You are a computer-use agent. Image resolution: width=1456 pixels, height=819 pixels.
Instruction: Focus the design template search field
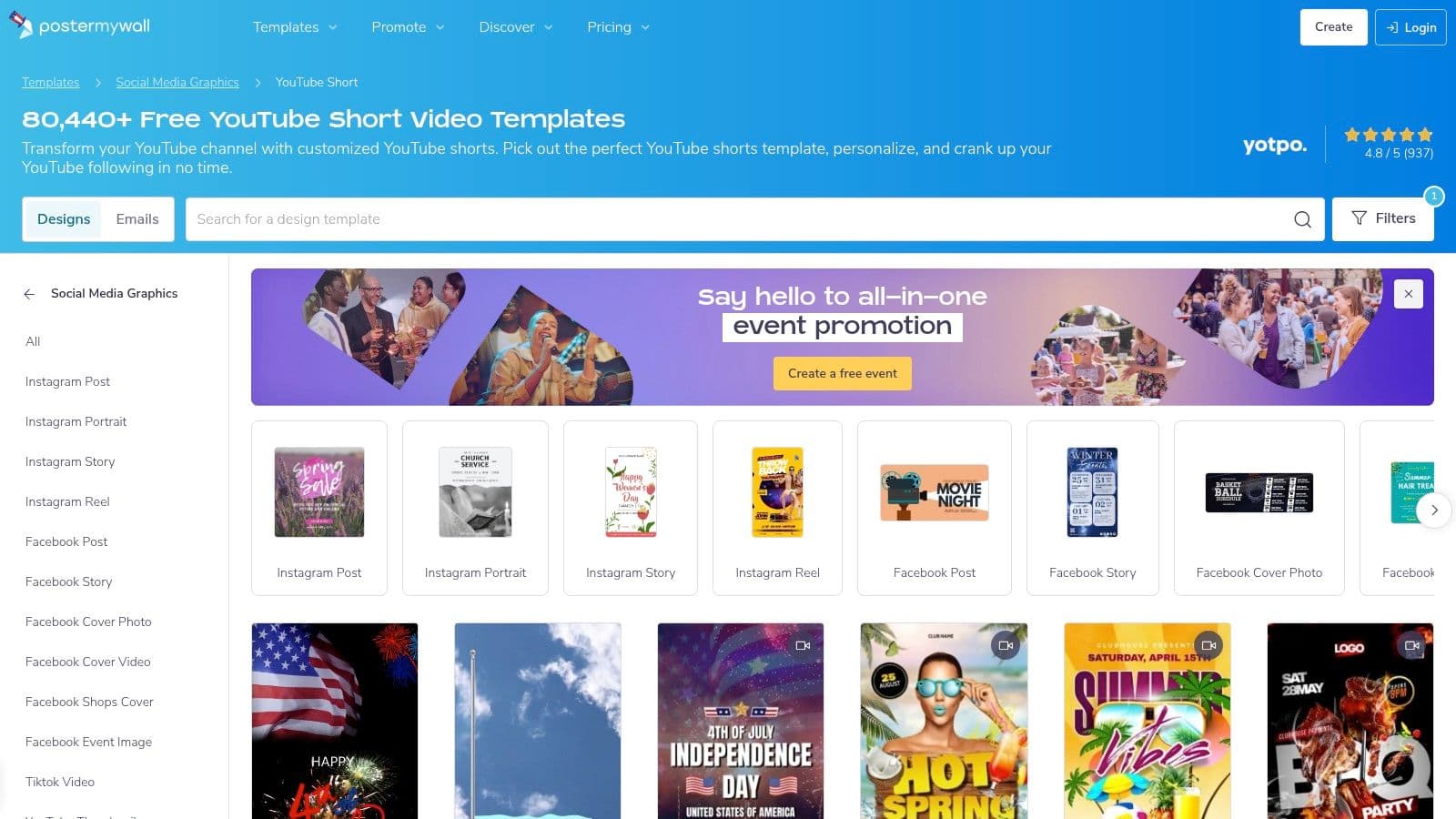click(x=737, y=219)
